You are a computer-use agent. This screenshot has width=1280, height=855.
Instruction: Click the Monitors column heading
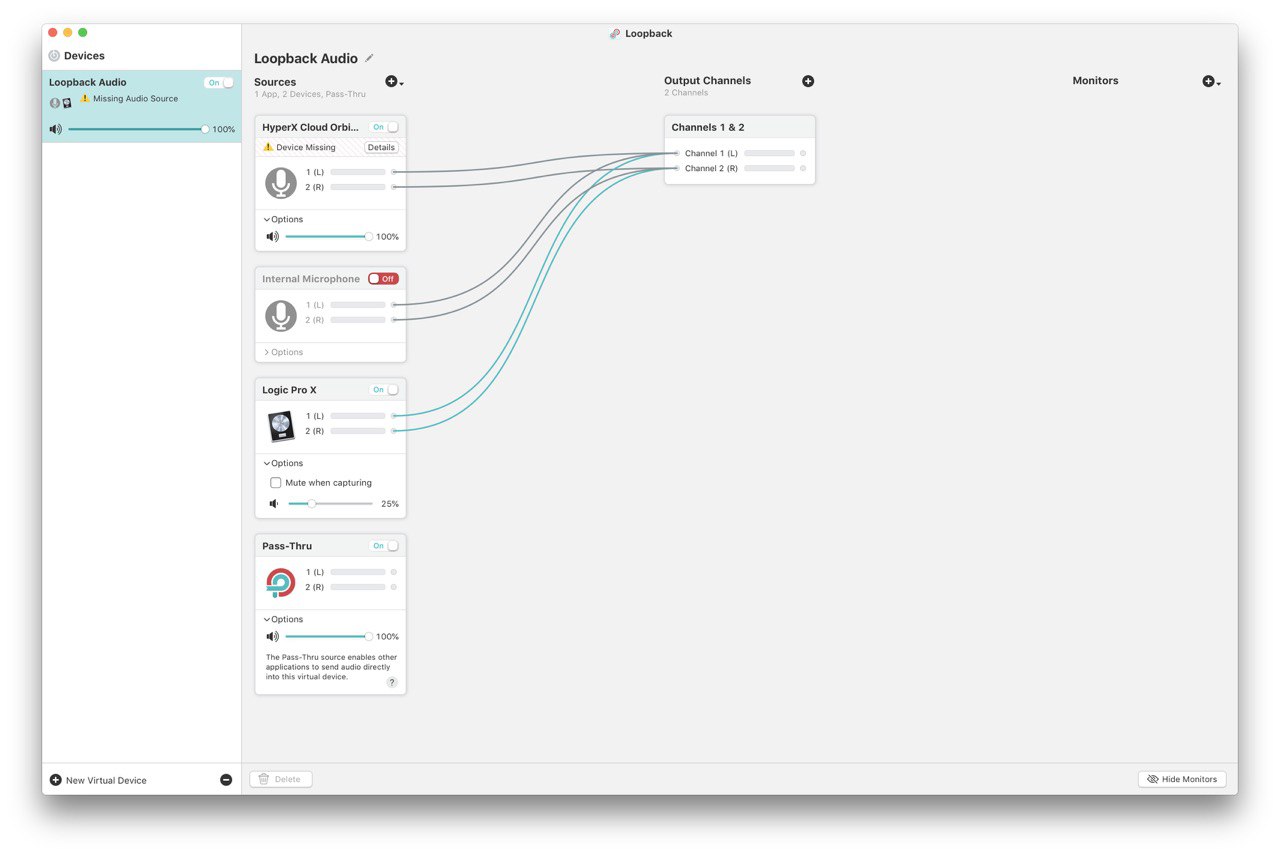click(x=1095, y=81)
